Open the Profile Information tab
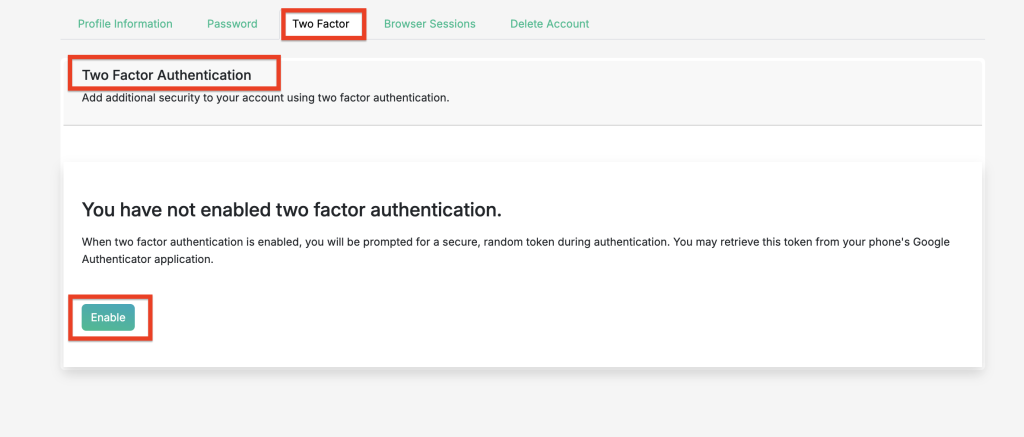The width and height of the screenshot is (1024, 437). [125, 24]
